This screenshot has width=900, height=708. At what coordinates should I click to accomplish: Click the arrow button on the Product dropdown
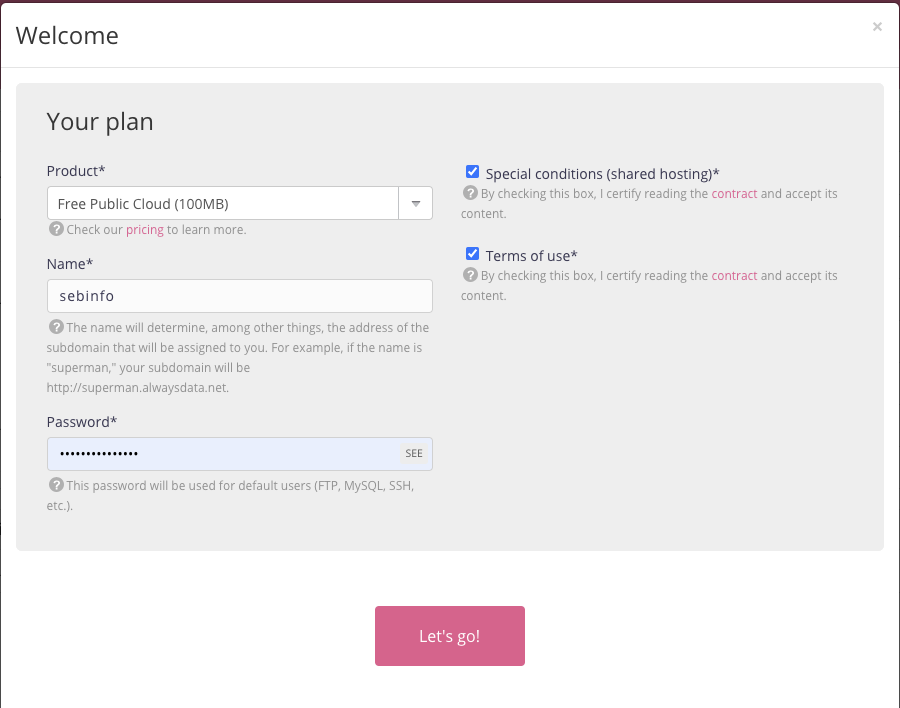pos(415,204)
